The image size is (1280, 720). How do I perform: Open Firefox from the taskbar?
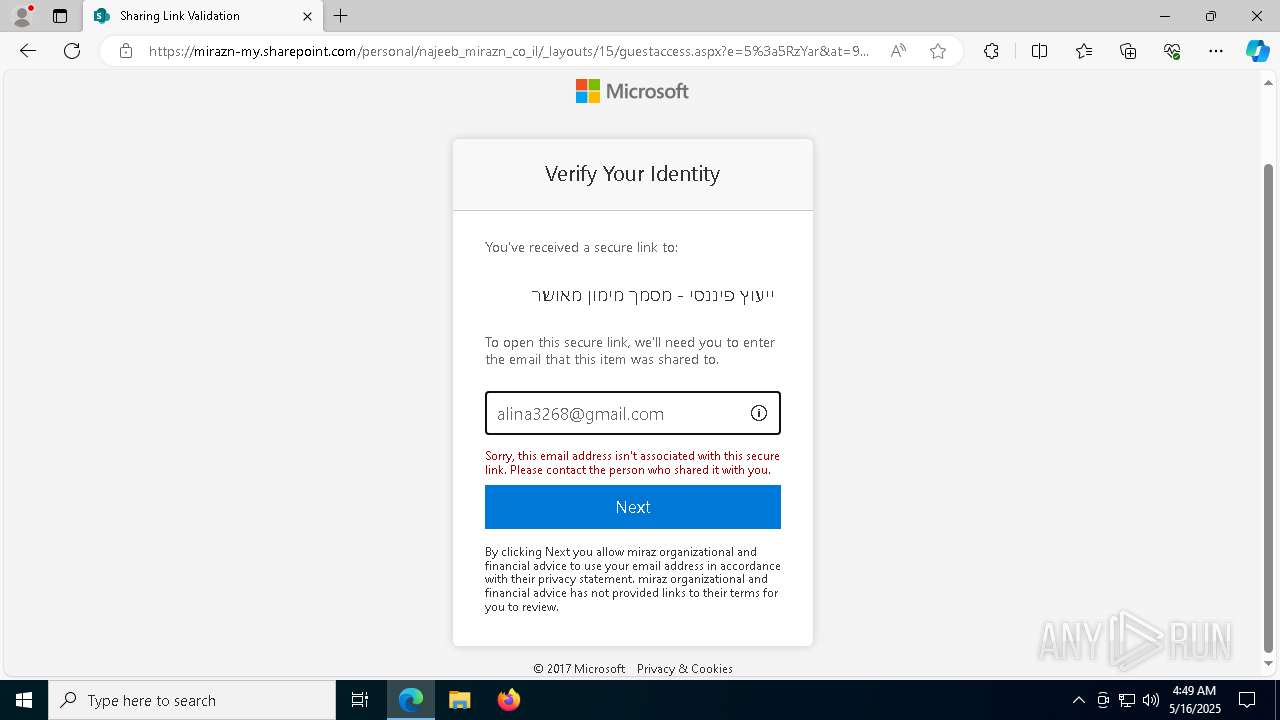(x=508, y=700)
